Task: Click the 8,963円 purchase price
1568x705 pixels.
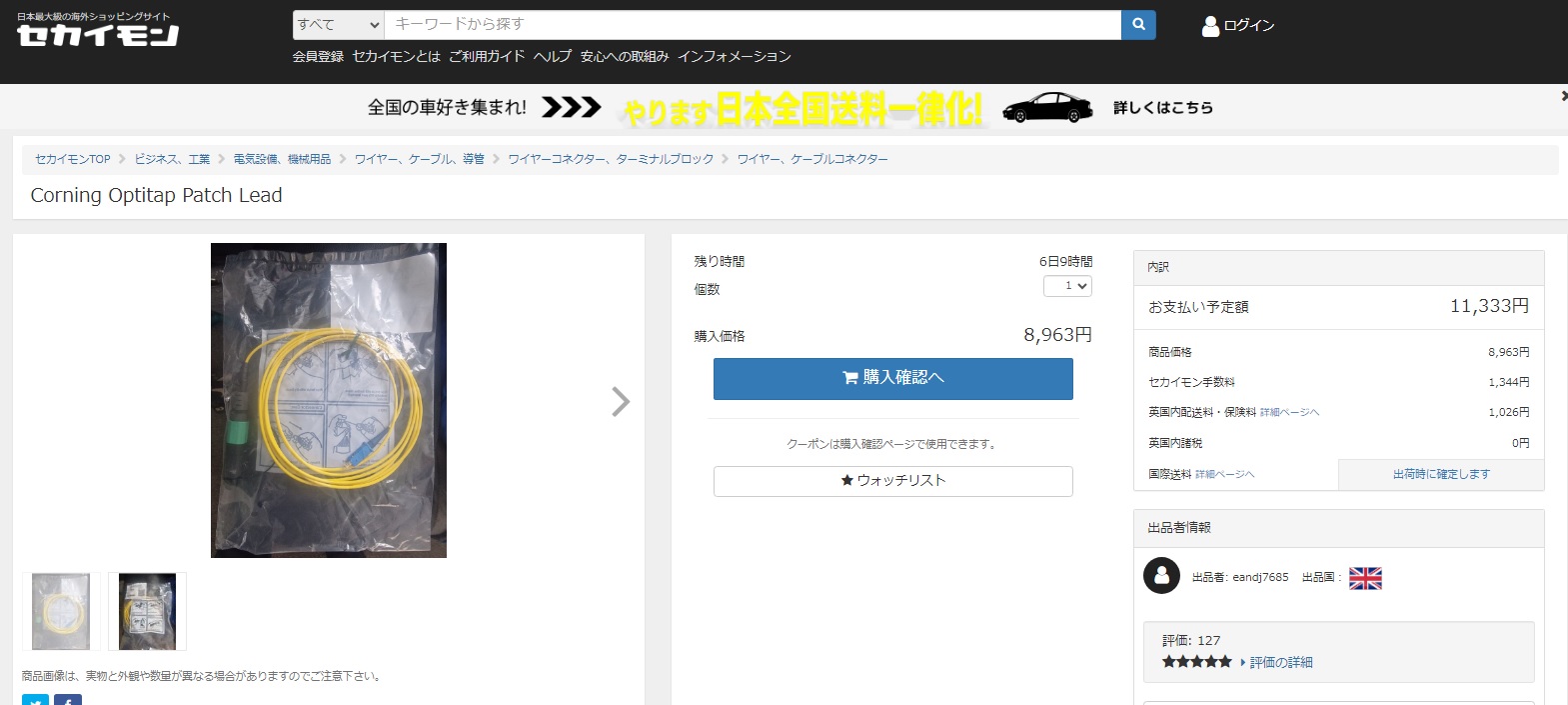Action: point(1057,335)
